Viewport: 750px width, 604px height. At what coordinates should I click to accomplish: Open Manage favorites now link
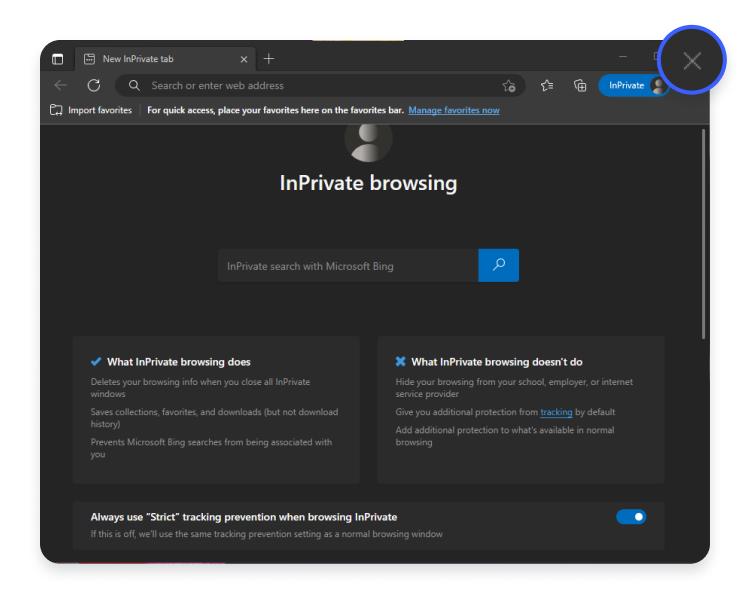pos(454,110)
